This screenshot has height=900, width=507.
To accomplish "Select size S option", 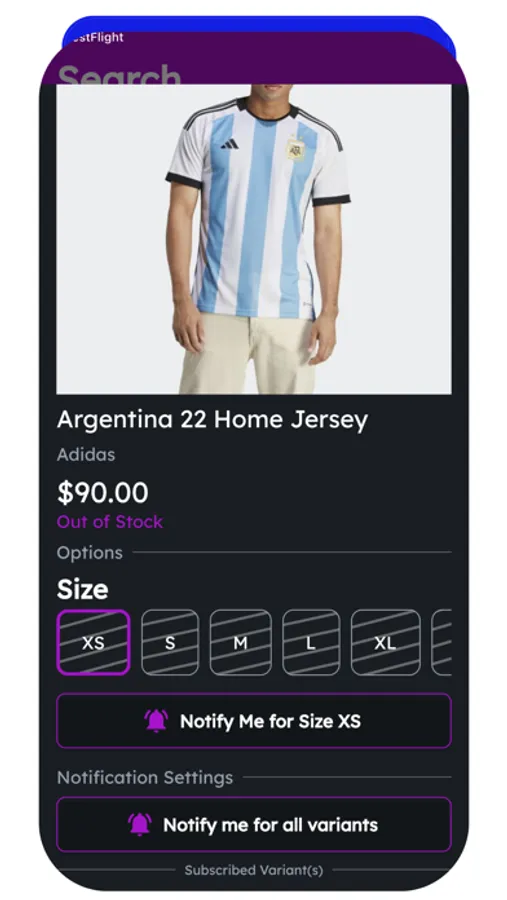I will [x=170, y=642].
